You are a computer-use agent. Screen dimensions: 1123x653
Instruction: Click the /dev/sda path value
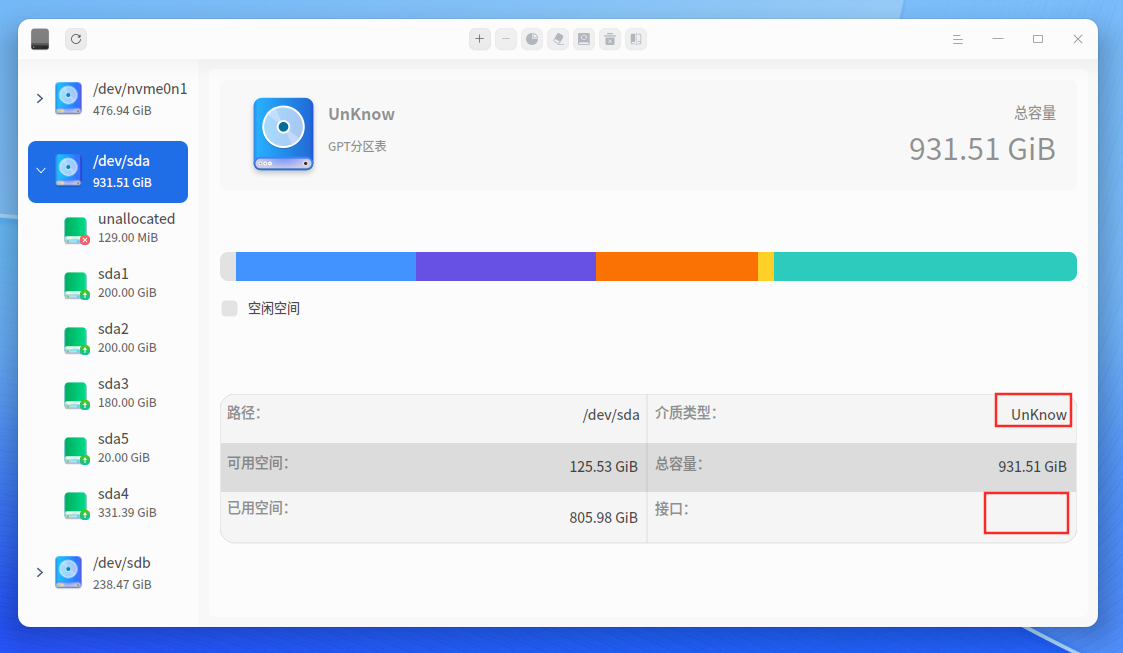[x=611, y=415]
